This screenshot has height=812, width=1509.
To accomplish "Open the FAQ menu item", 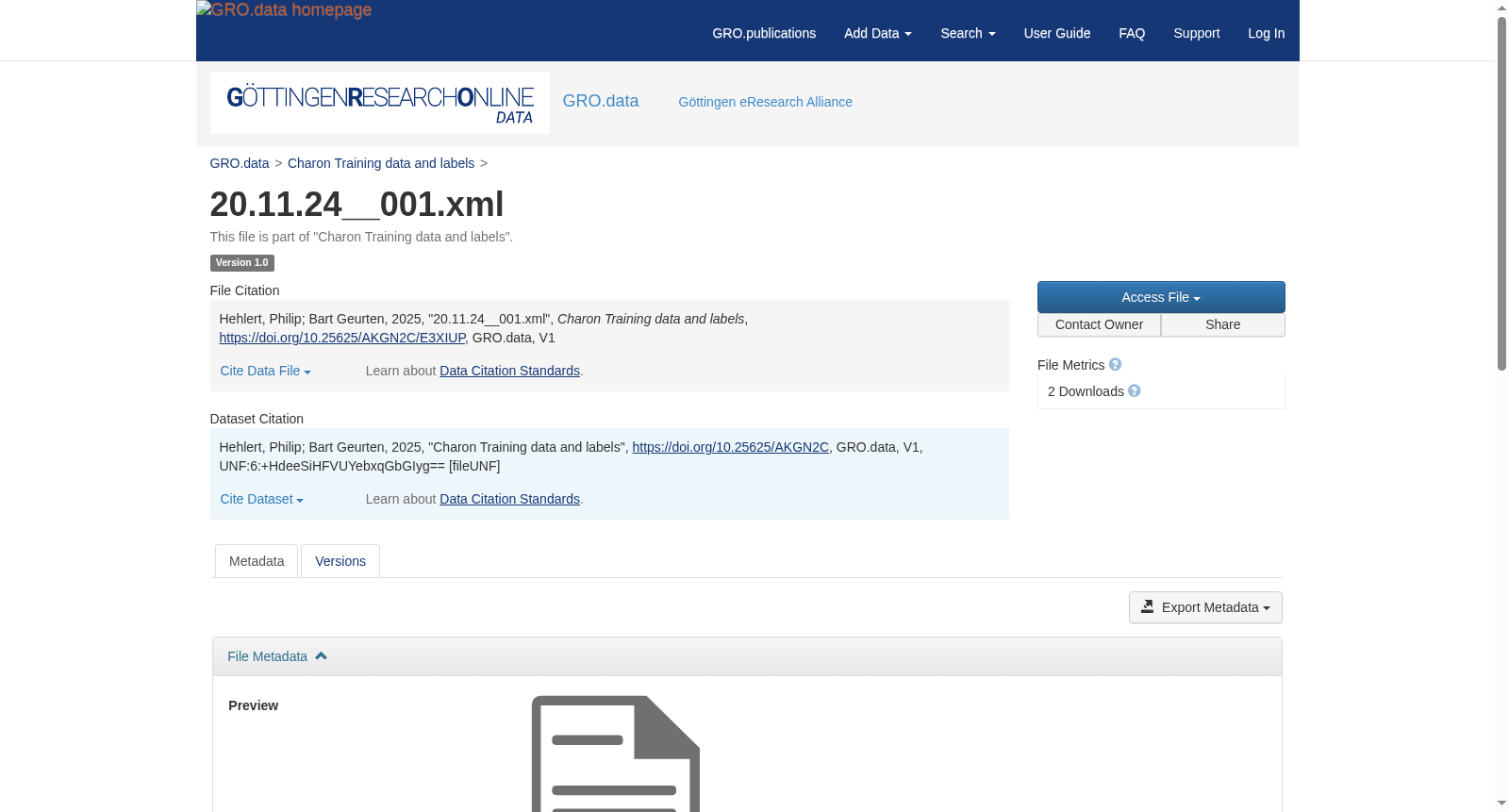I will pyautogui.click(x=1132, y=33).
